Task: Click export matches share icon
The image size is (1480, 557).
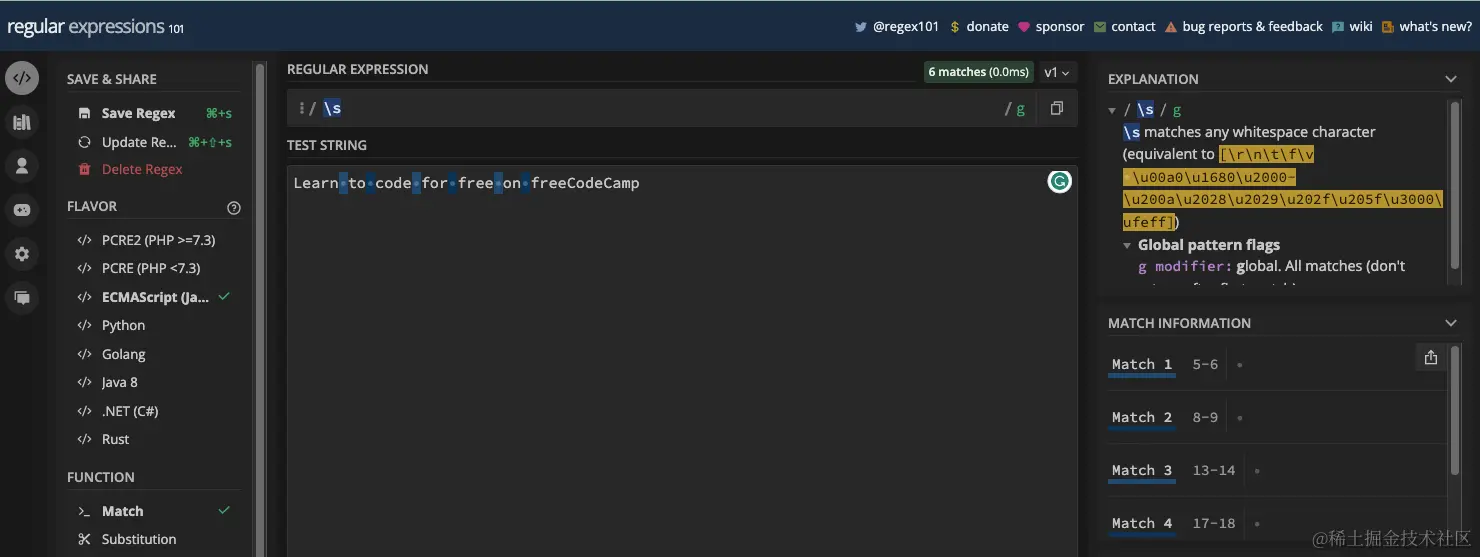Action: coord(1430,357)
